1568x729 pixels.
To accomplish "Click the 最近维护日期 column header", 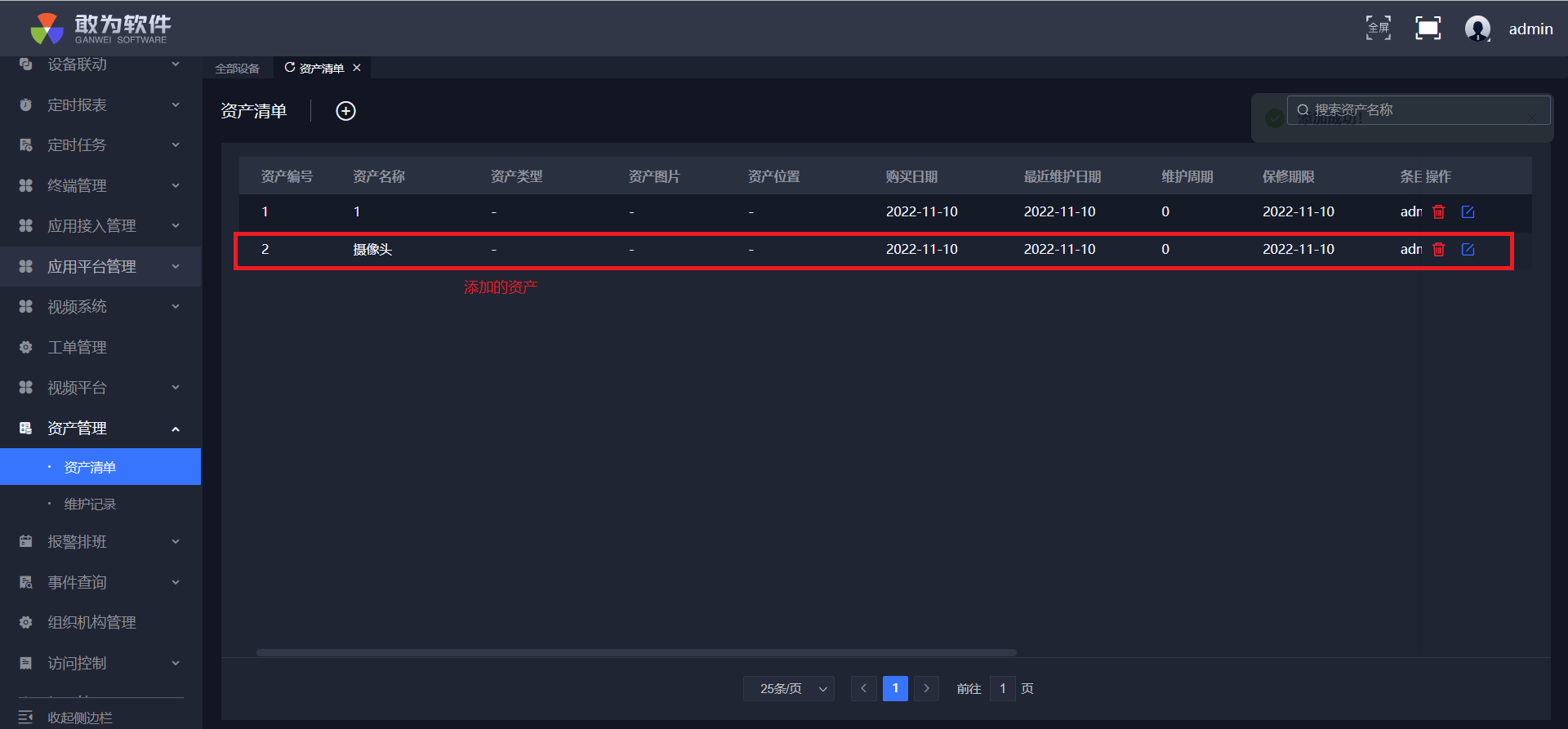I will click(x=1062, y=176).
